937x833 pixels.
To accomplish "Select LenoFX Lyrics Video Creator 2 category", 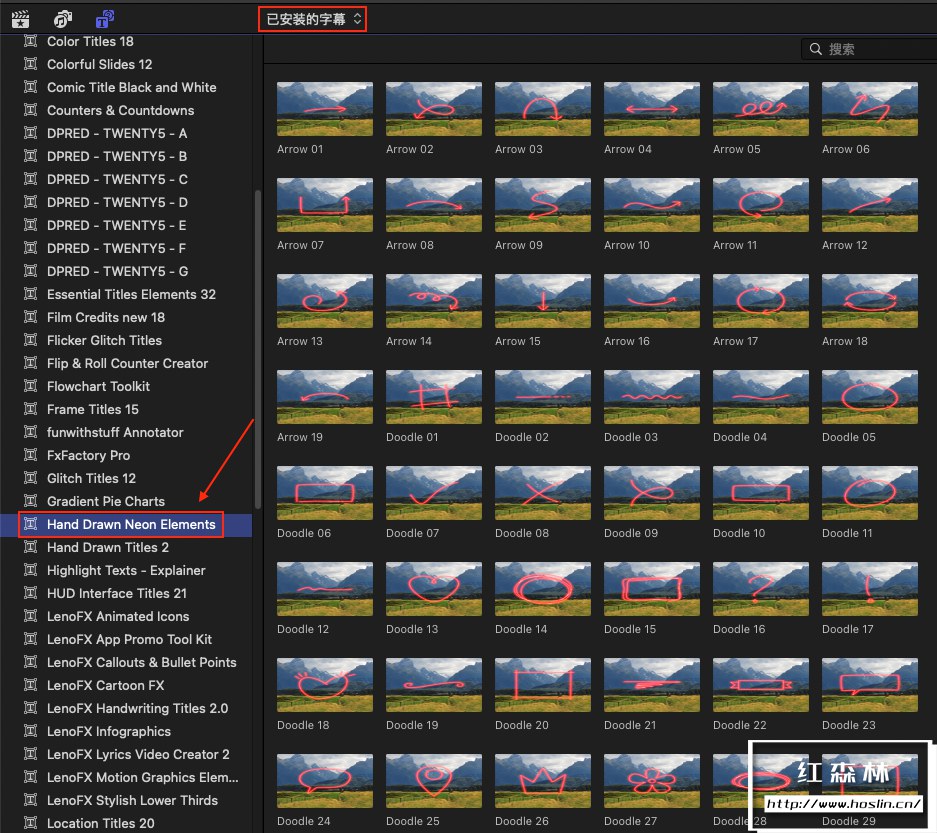I will coord(138,754).
